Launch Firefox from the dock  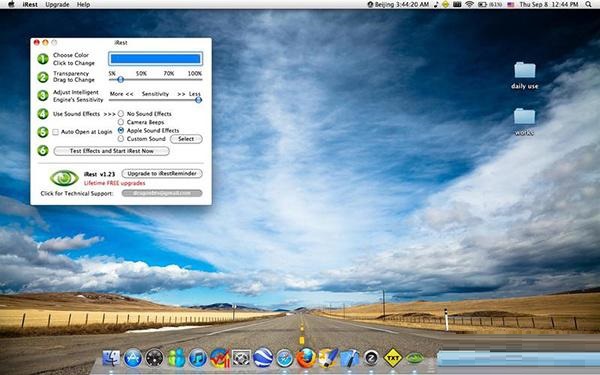coord(306,358)
